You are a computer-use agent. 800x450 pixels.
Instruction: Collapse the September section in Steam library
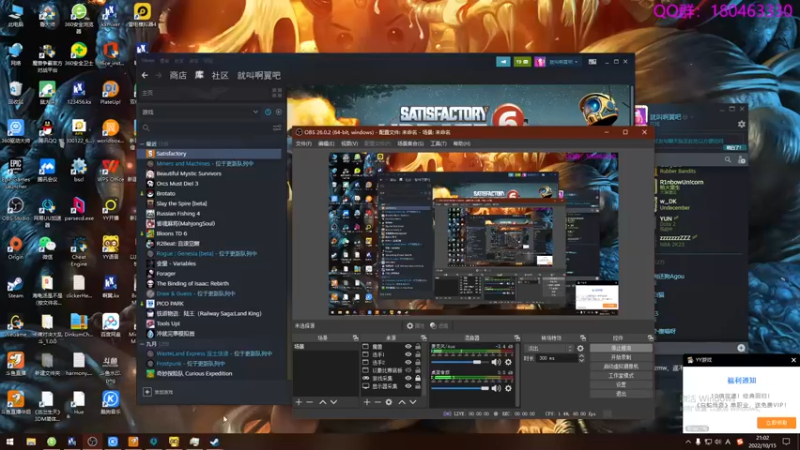(142, 344)
